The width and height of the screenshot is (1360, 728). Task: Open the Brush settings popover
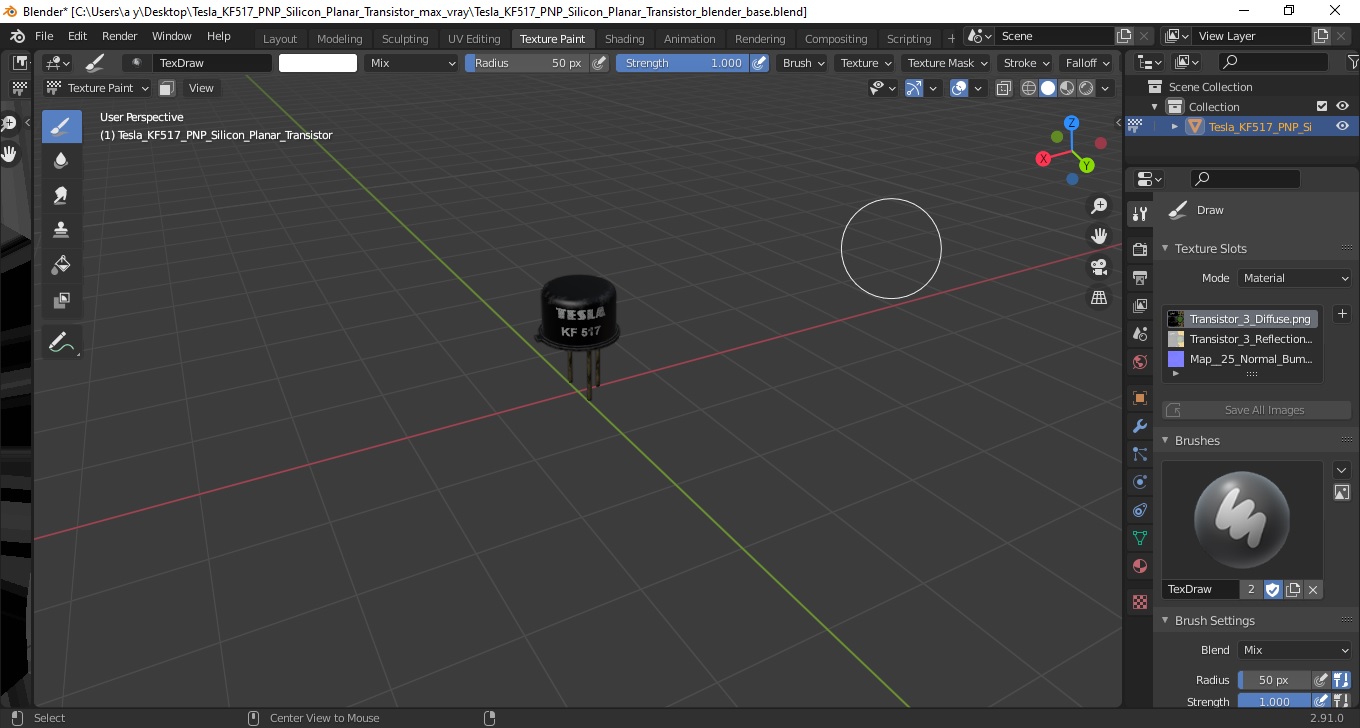(803, 62)
